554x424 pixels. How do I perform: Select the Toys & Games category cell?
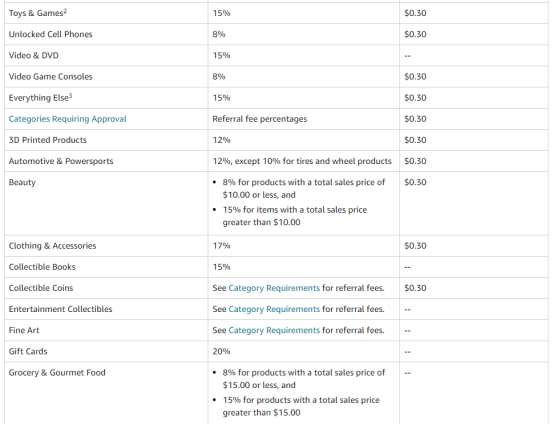click(106, 13)
